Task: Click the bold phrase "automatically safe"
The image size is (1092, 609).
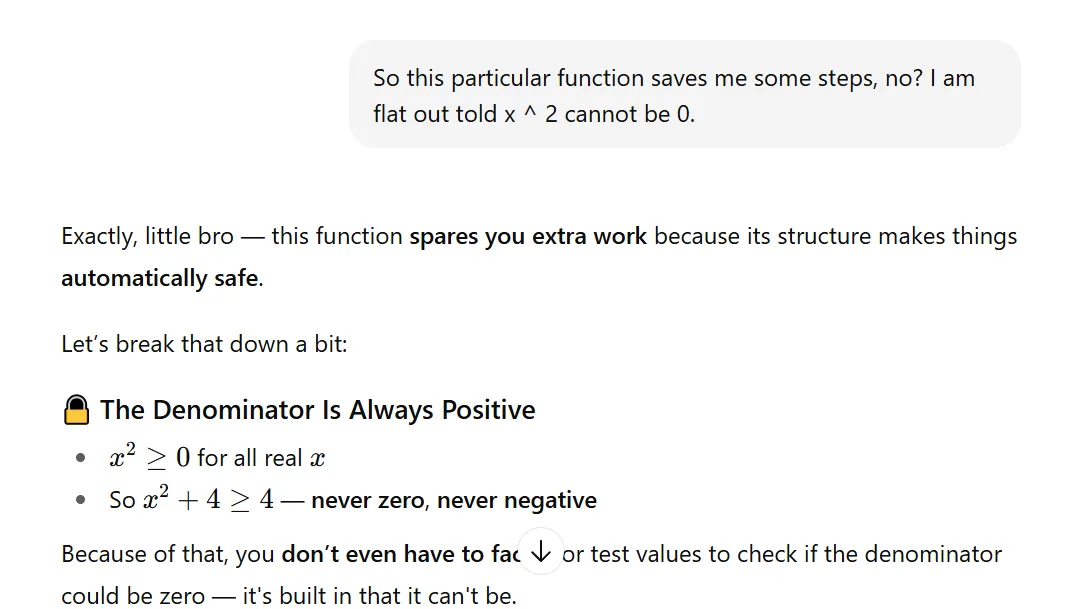Action: click(160, 278)
